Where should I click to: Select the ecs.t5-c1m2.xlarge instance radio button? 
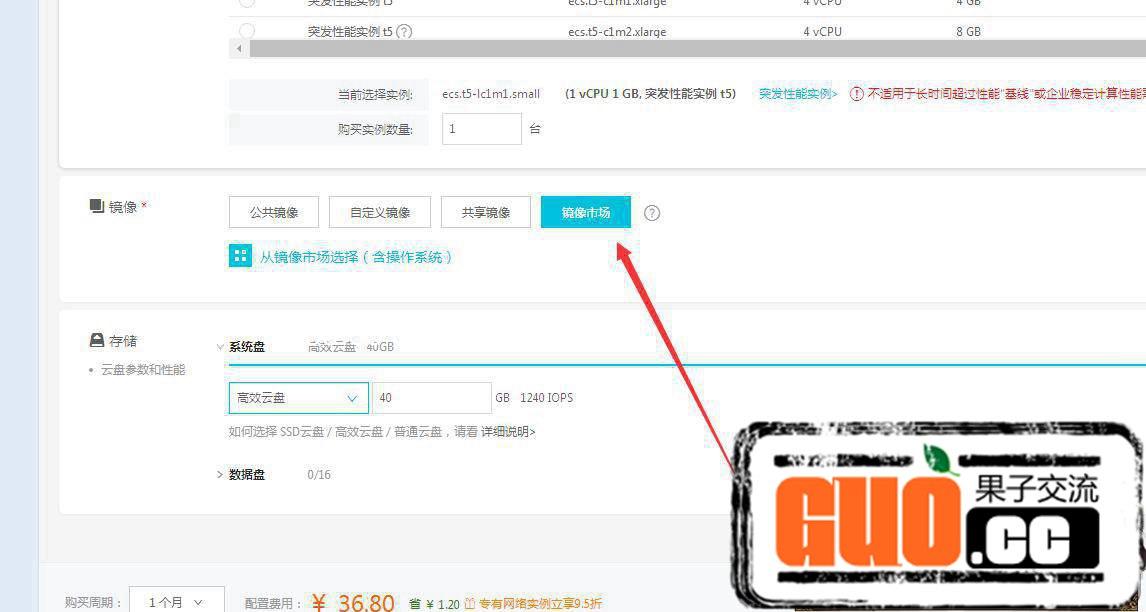pos(247,31)
